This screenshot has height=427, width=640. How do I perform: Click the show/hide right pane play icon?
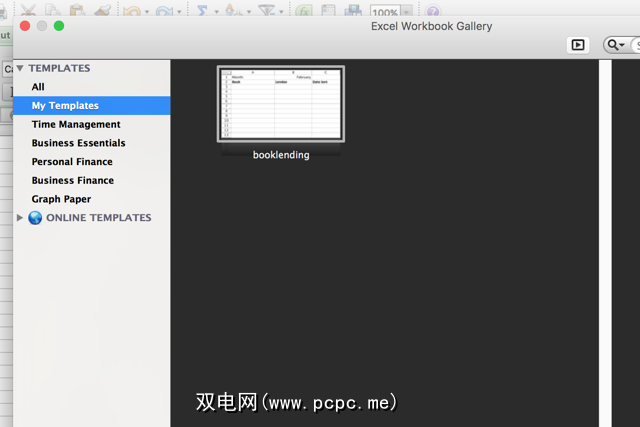pos(577,45)
